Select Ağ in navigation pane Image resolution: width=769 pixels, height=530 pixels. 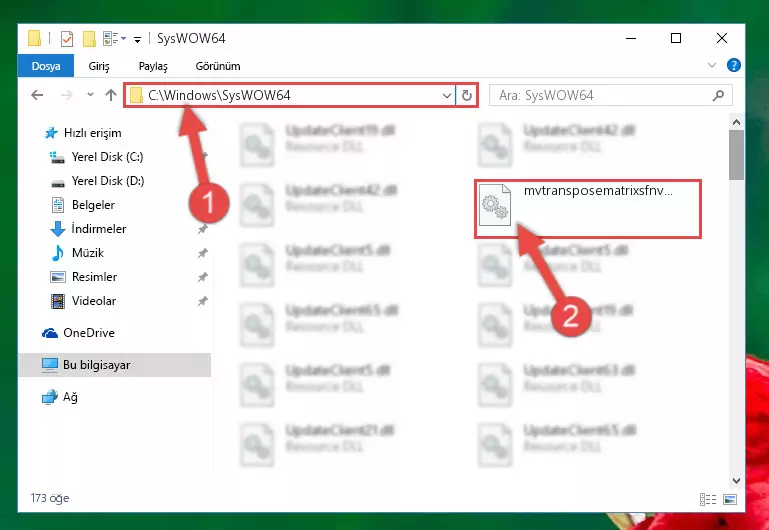click(x=70, y=397)
